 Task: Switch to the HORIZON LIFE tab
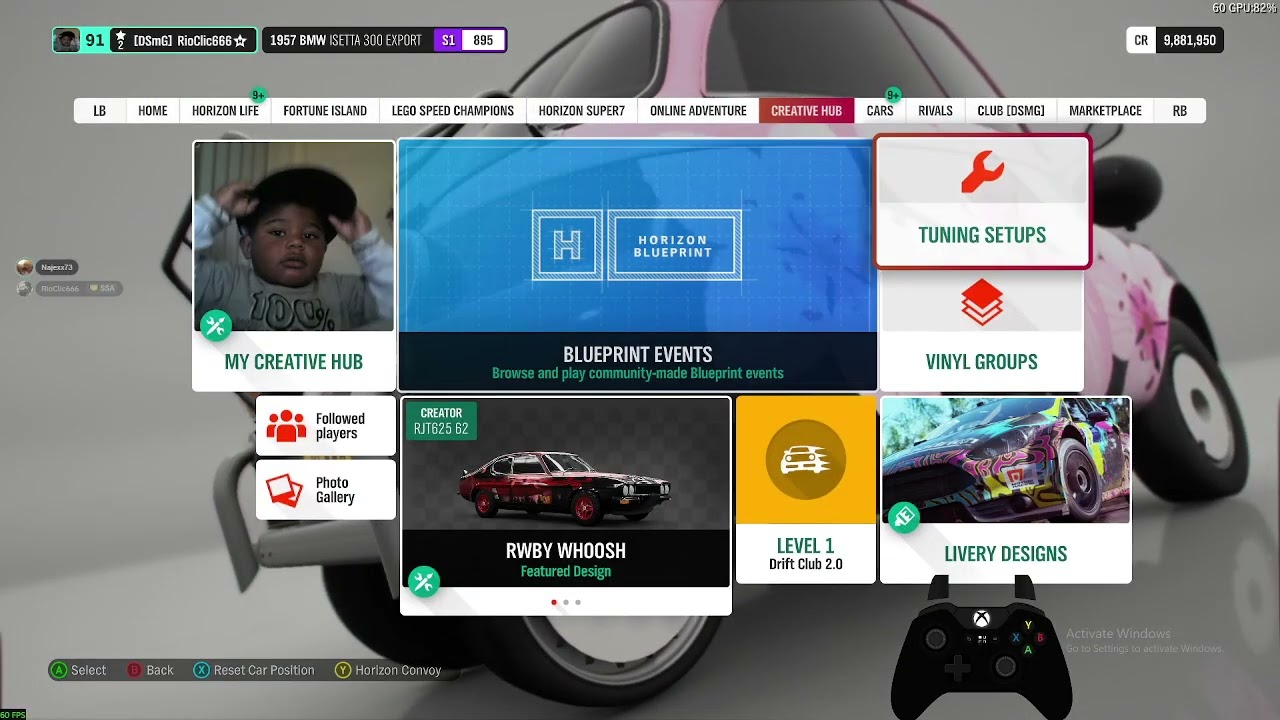(225, 111)
